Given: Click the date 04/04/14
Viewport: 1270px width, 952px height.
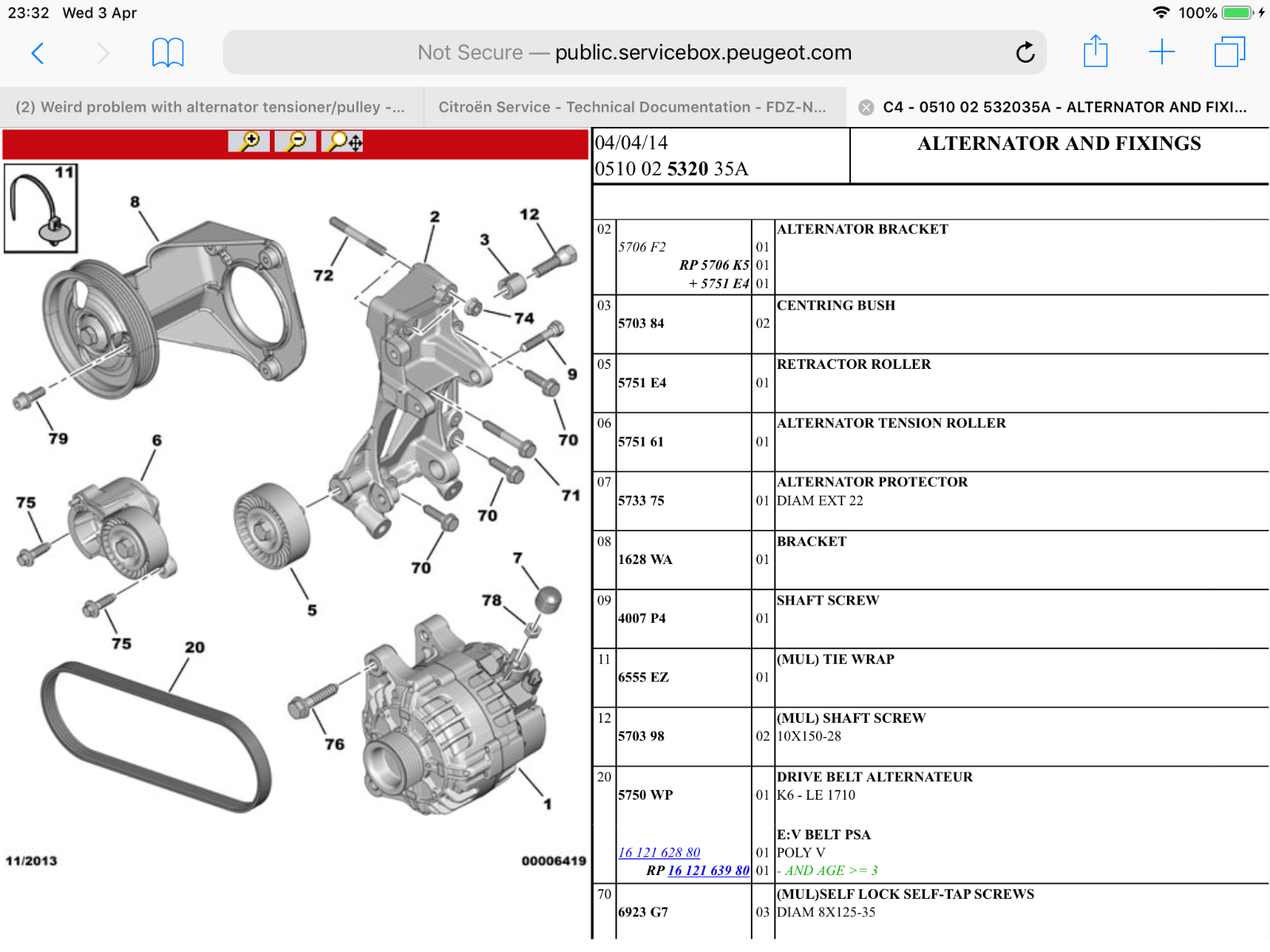Looking at the screenshot, I should coord(632,143).
